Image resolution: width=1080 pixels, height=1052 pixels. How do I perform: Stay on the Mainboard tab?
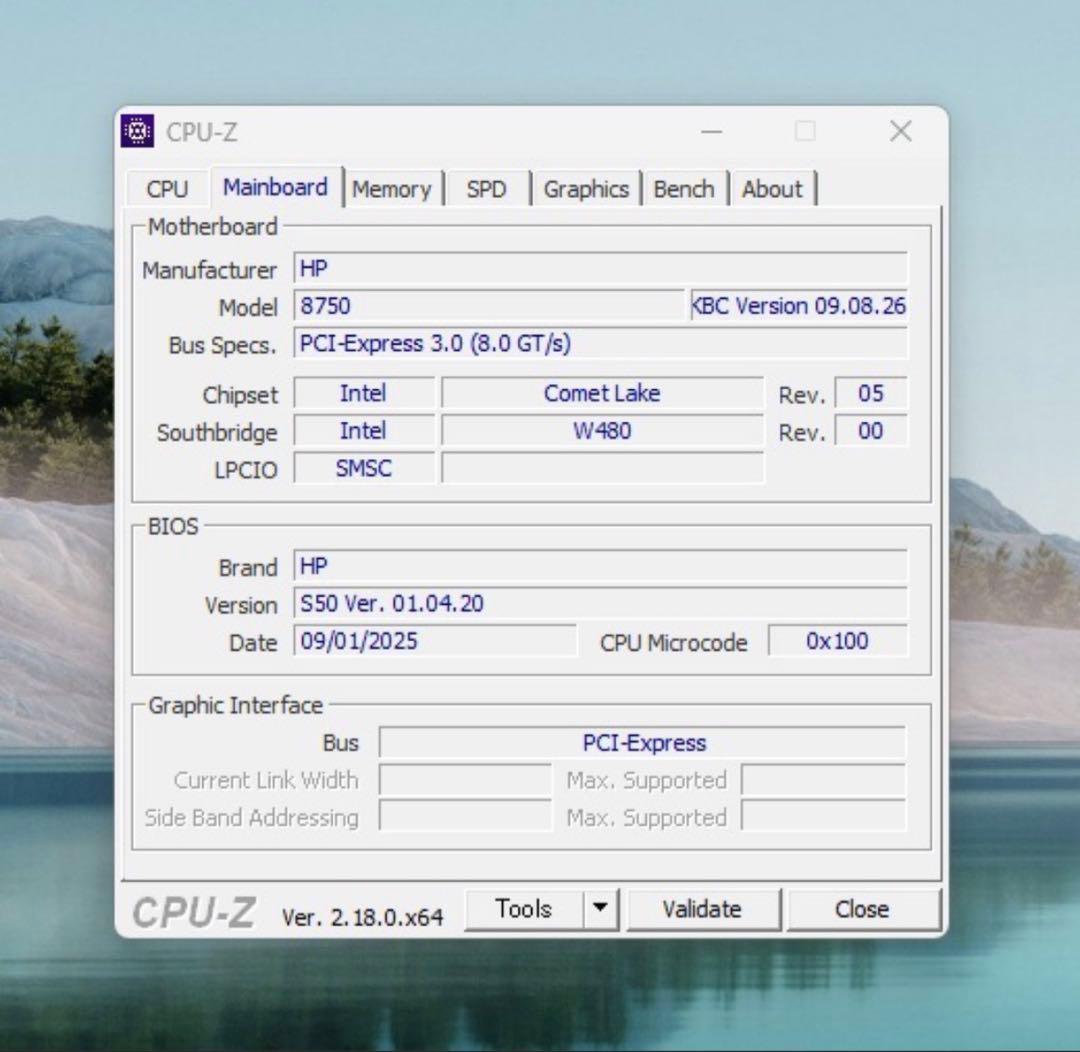point(275,187)
